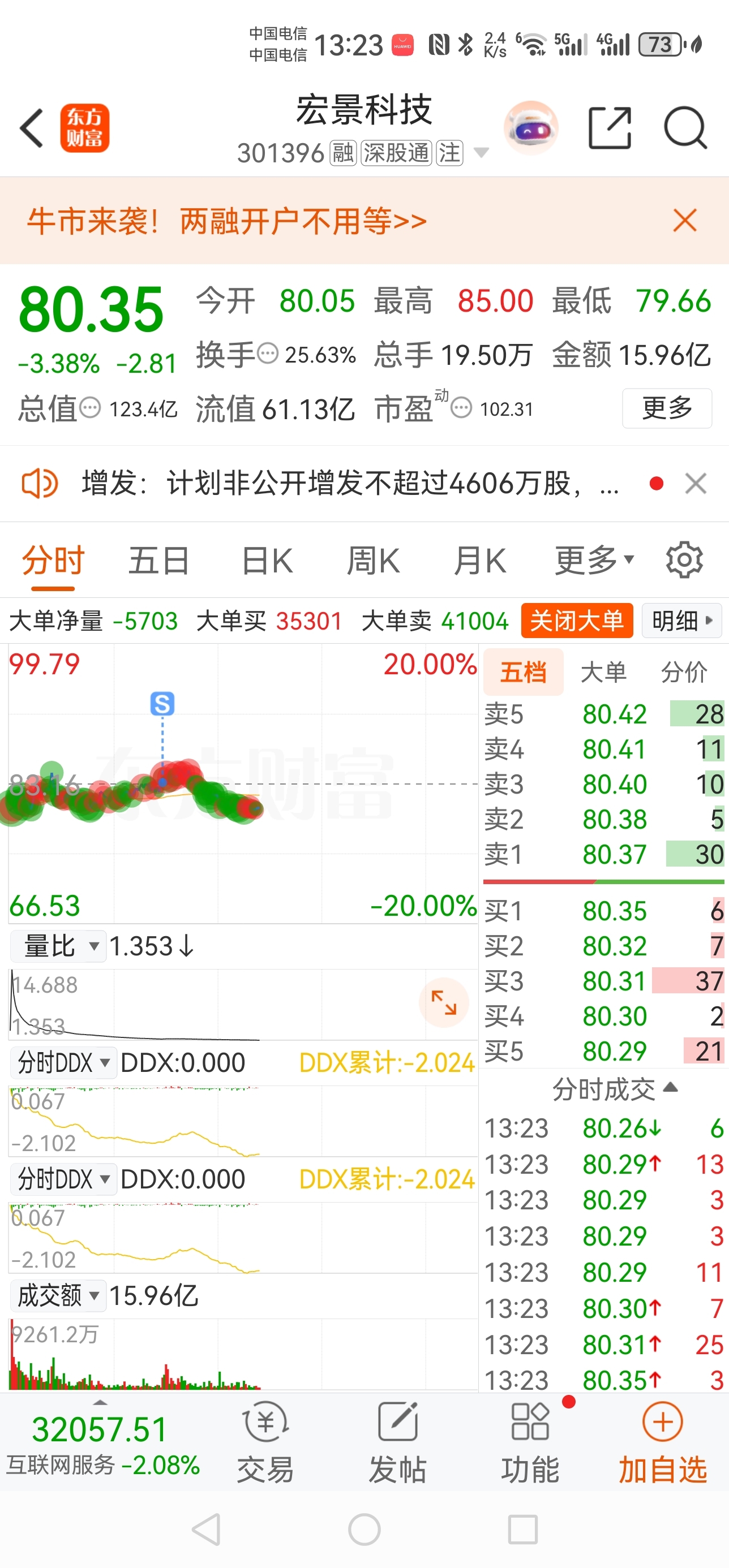Select the 大单 tab in order panel

tap(603, 673)
